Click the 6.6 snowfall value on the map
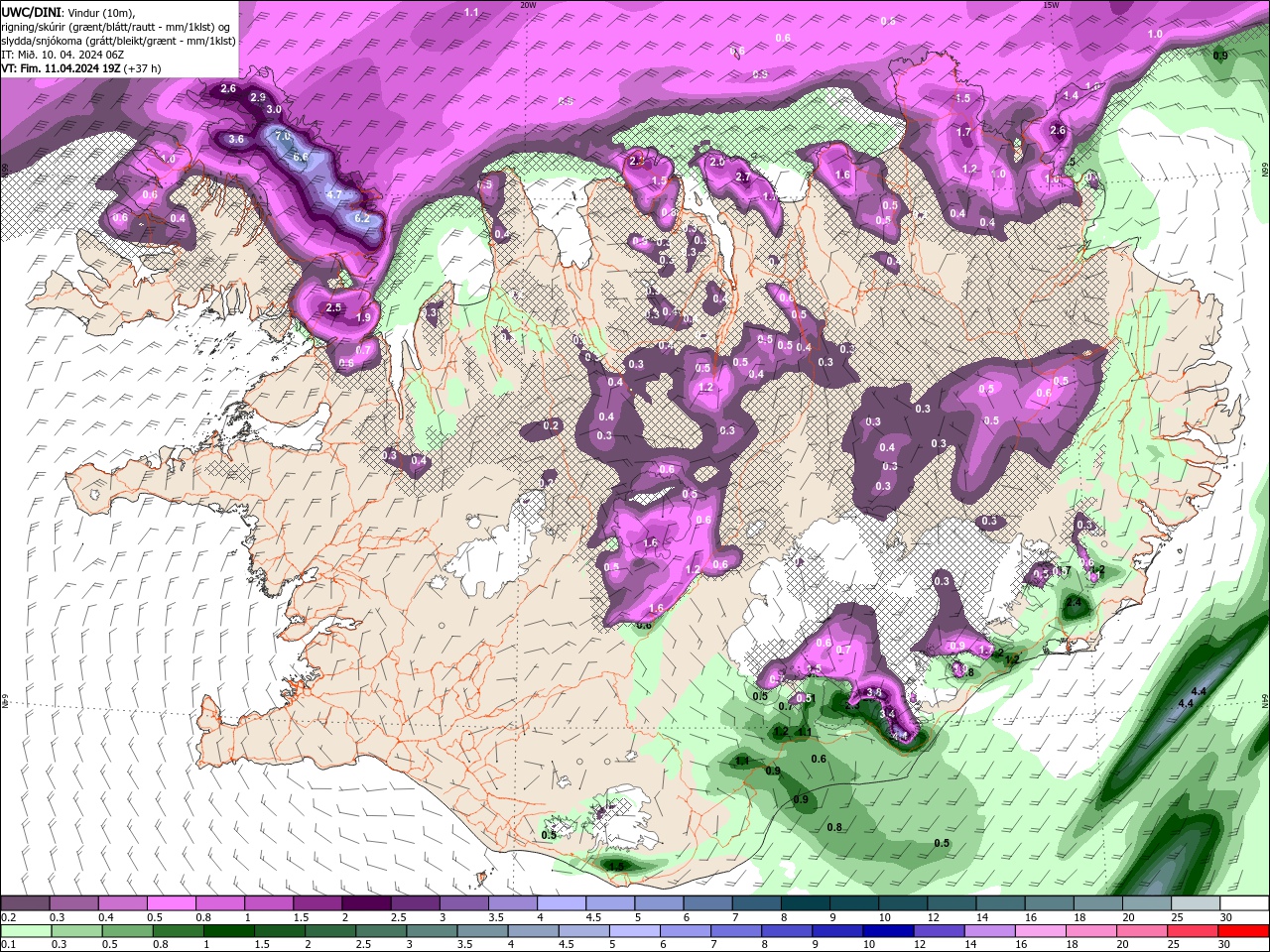 [x=302, y=157]
